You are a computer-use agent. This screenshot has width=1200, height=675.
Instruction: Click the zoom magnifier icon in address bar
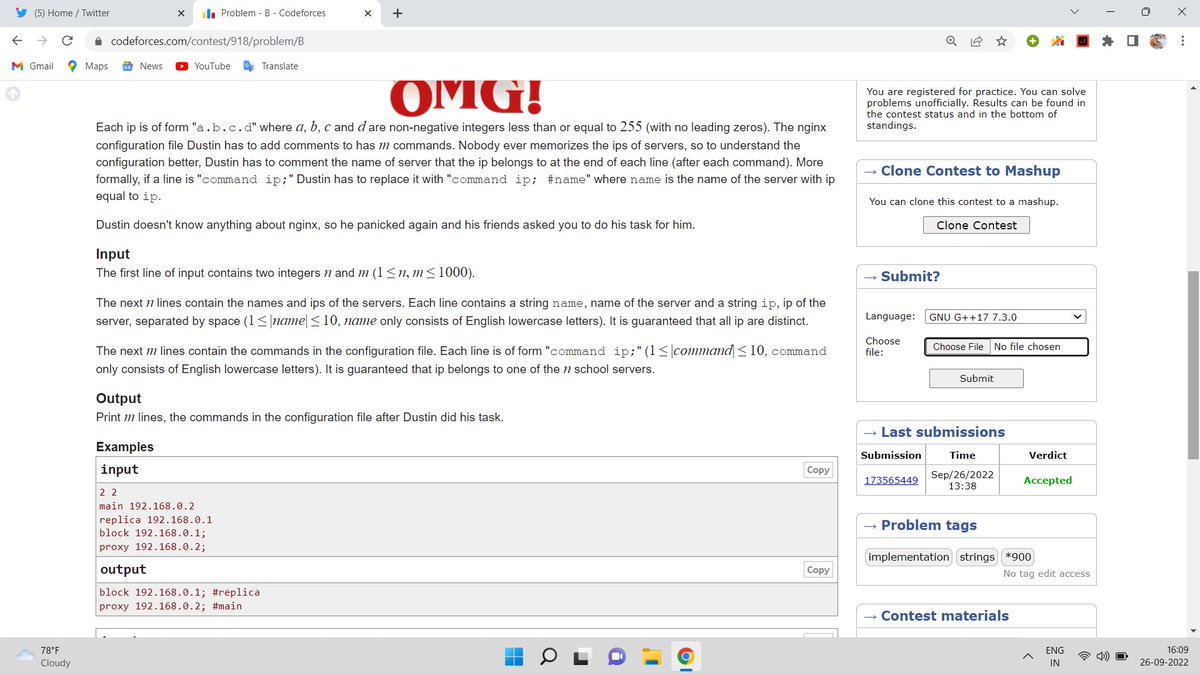951,41
